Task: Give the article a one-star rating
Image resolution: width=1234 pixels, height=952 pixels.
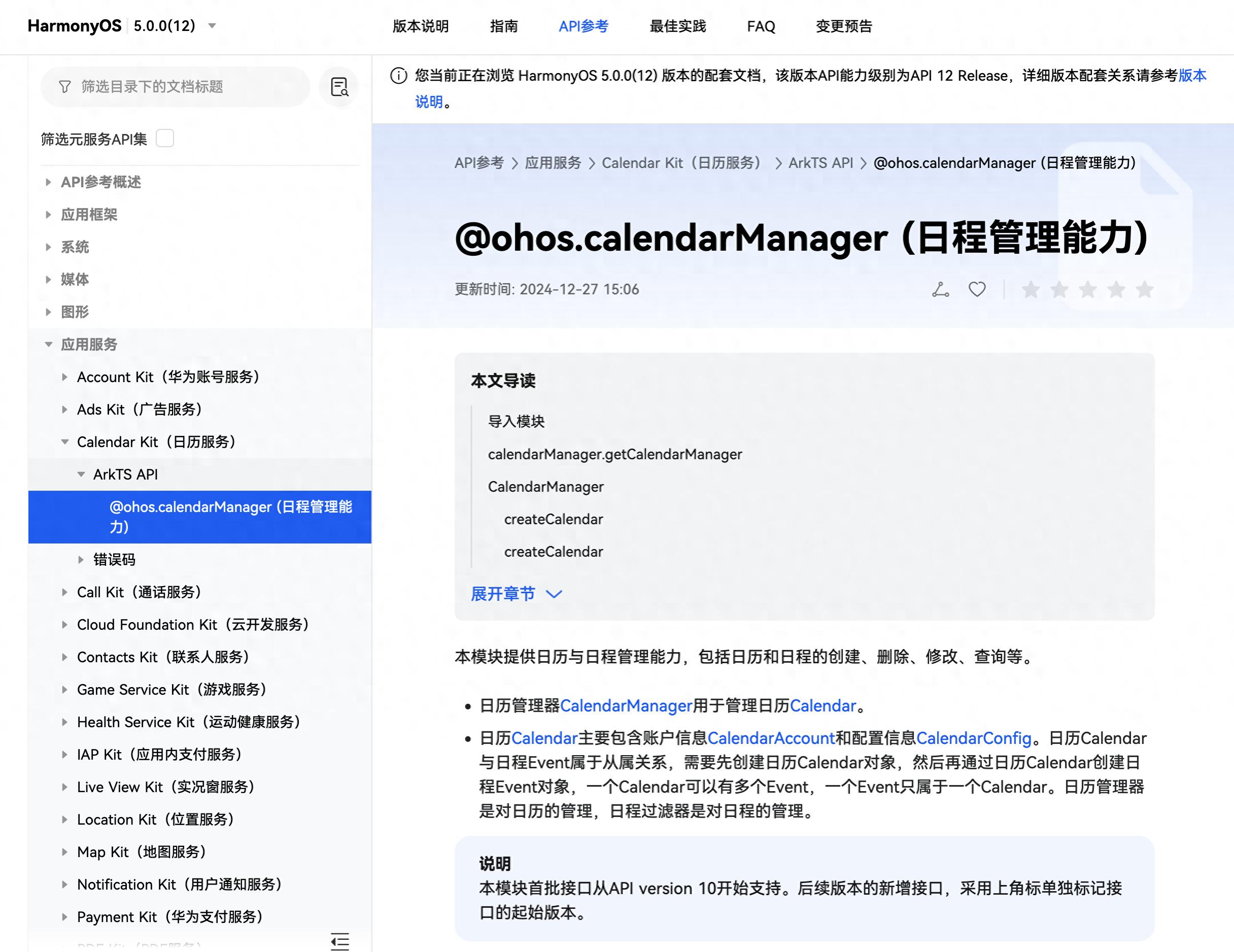Action: click(1032, 289)
